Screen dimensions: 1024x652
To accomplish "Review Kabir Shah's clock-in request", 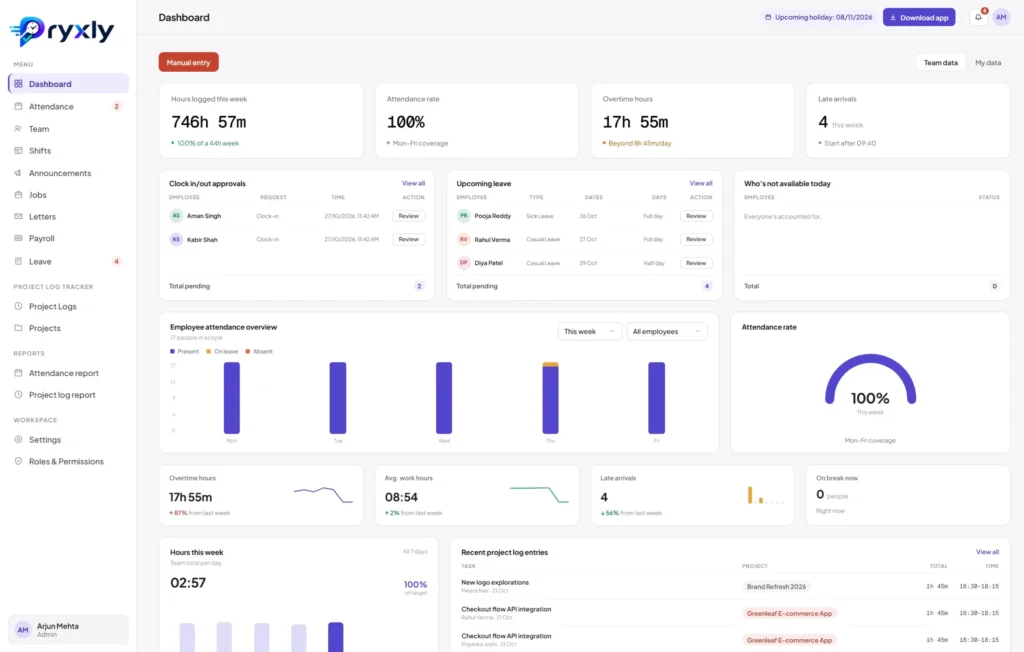I will [x=409, y=239].
